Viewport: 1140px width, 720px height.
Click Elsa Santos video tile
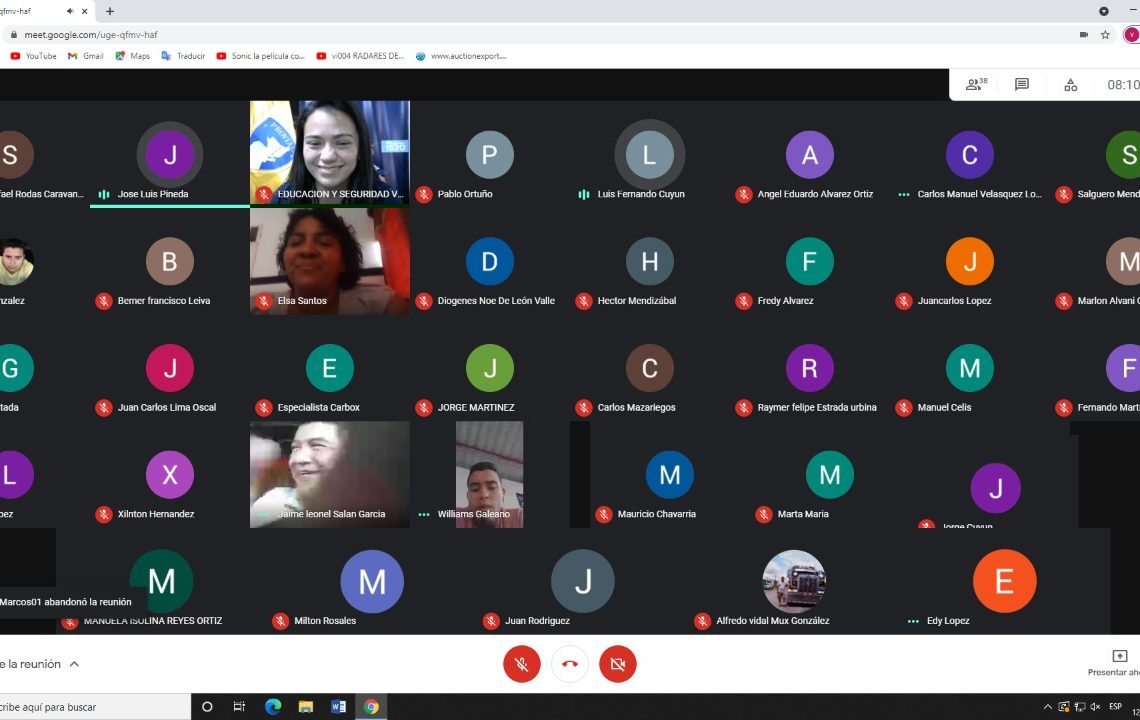[330, 260]
